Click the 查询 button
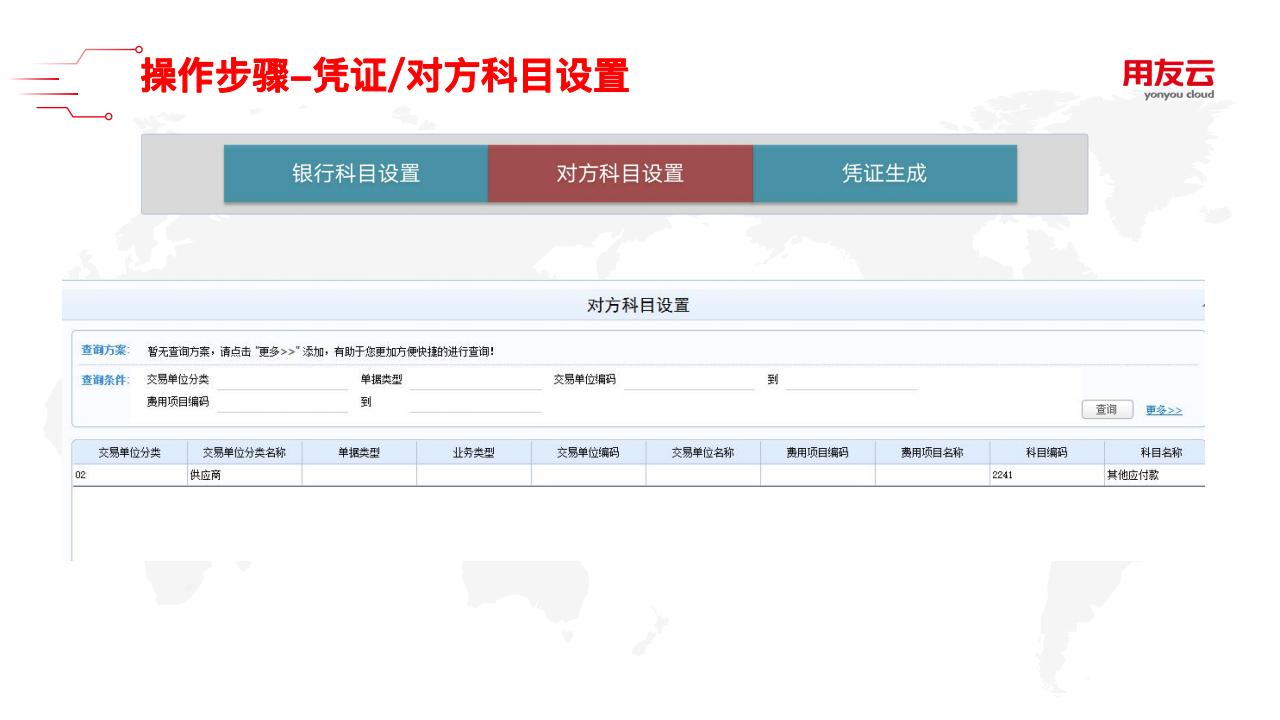The image size is (1280, 720). [x=1107, y=409]
